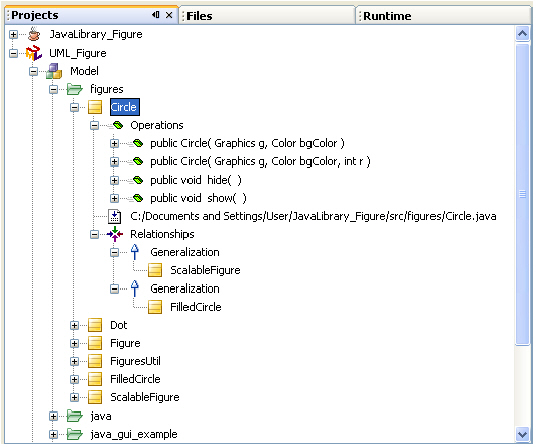Click the top-level FilledCircle class icon

point(95,380)
